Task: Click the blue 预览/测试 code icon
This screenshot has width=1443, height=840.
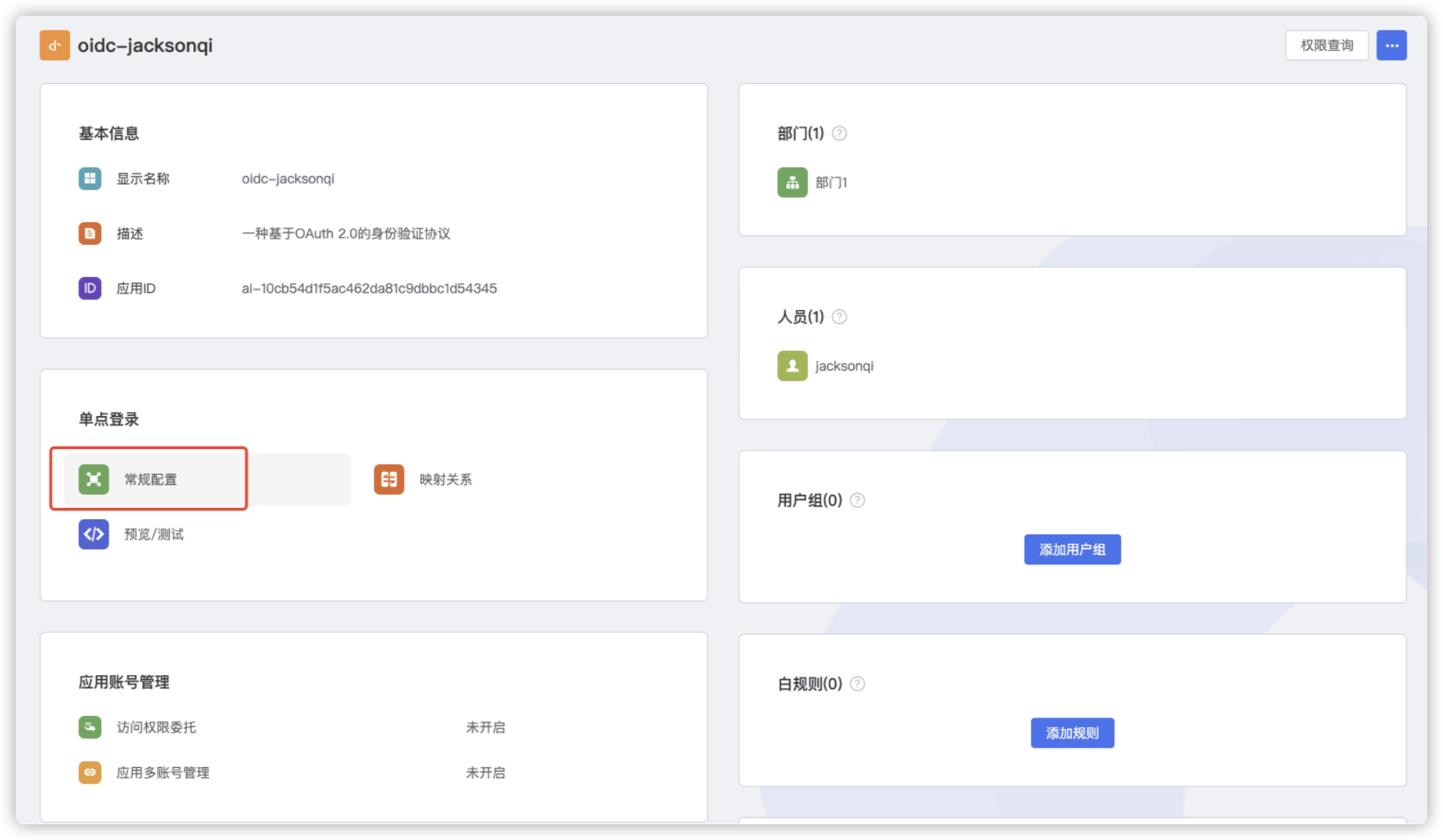Action: point(93,534)
